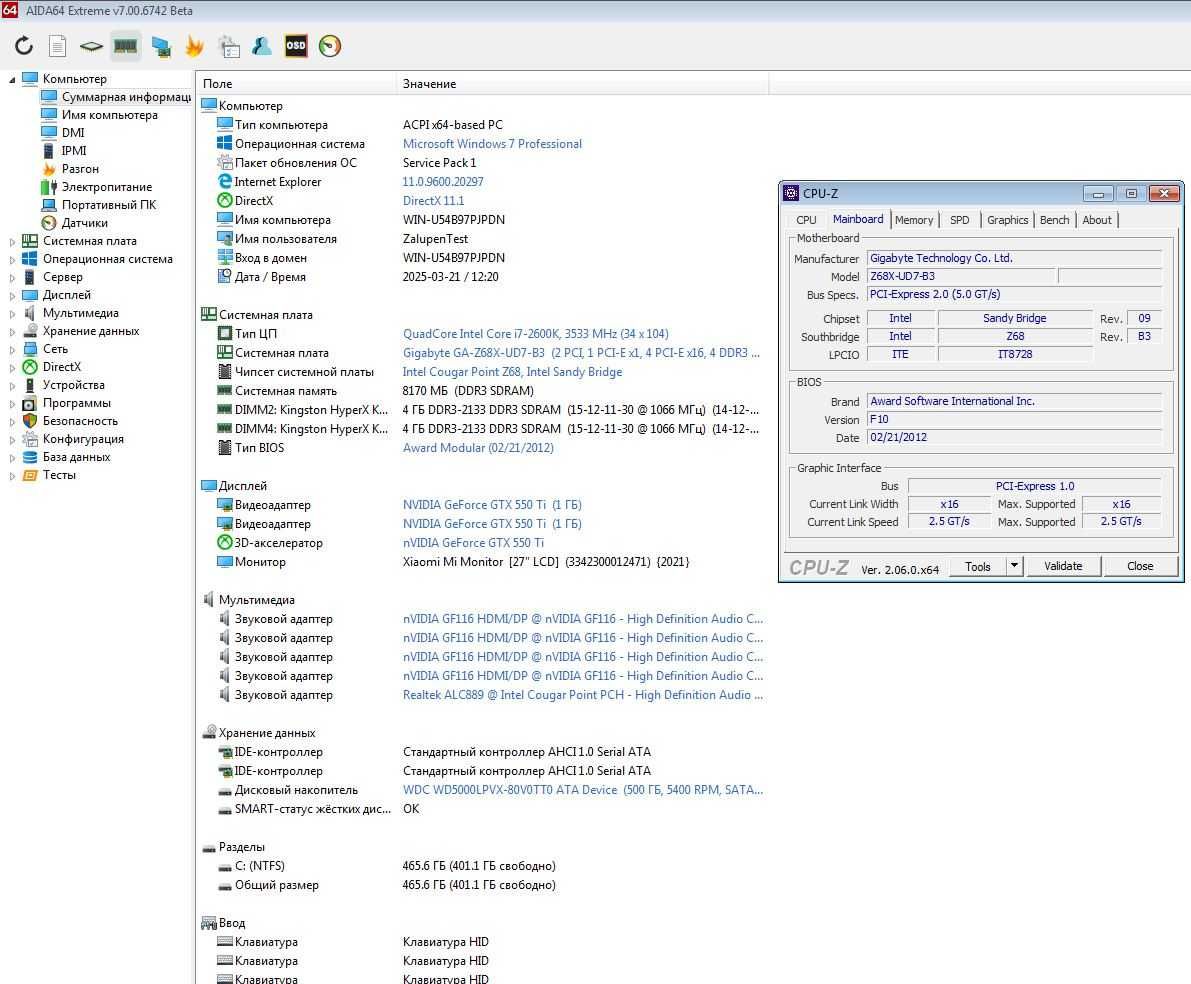Expand the Дисплей tree node
This screenshot has height=984, width=1191.
point(12,296)
